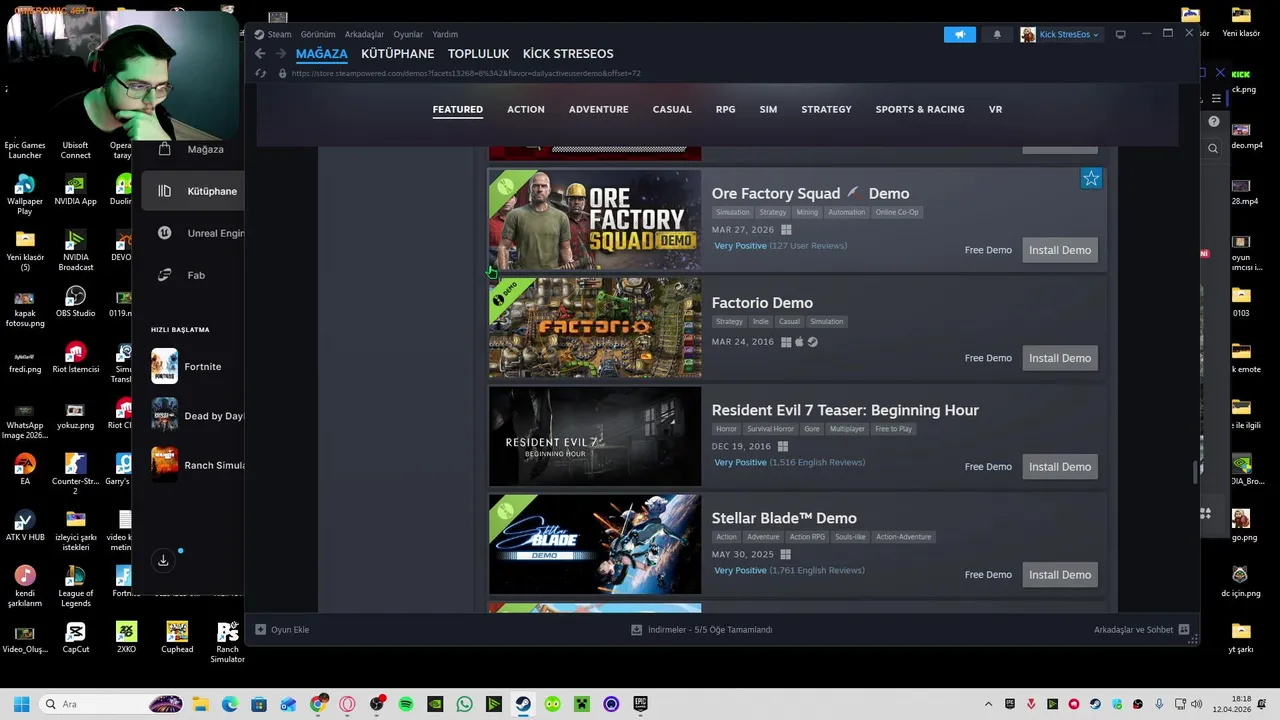This screenshot has height=720, width=1280.
Task: Click the Oyun Ekle plus icon
Action: click(x=261, y=630)
